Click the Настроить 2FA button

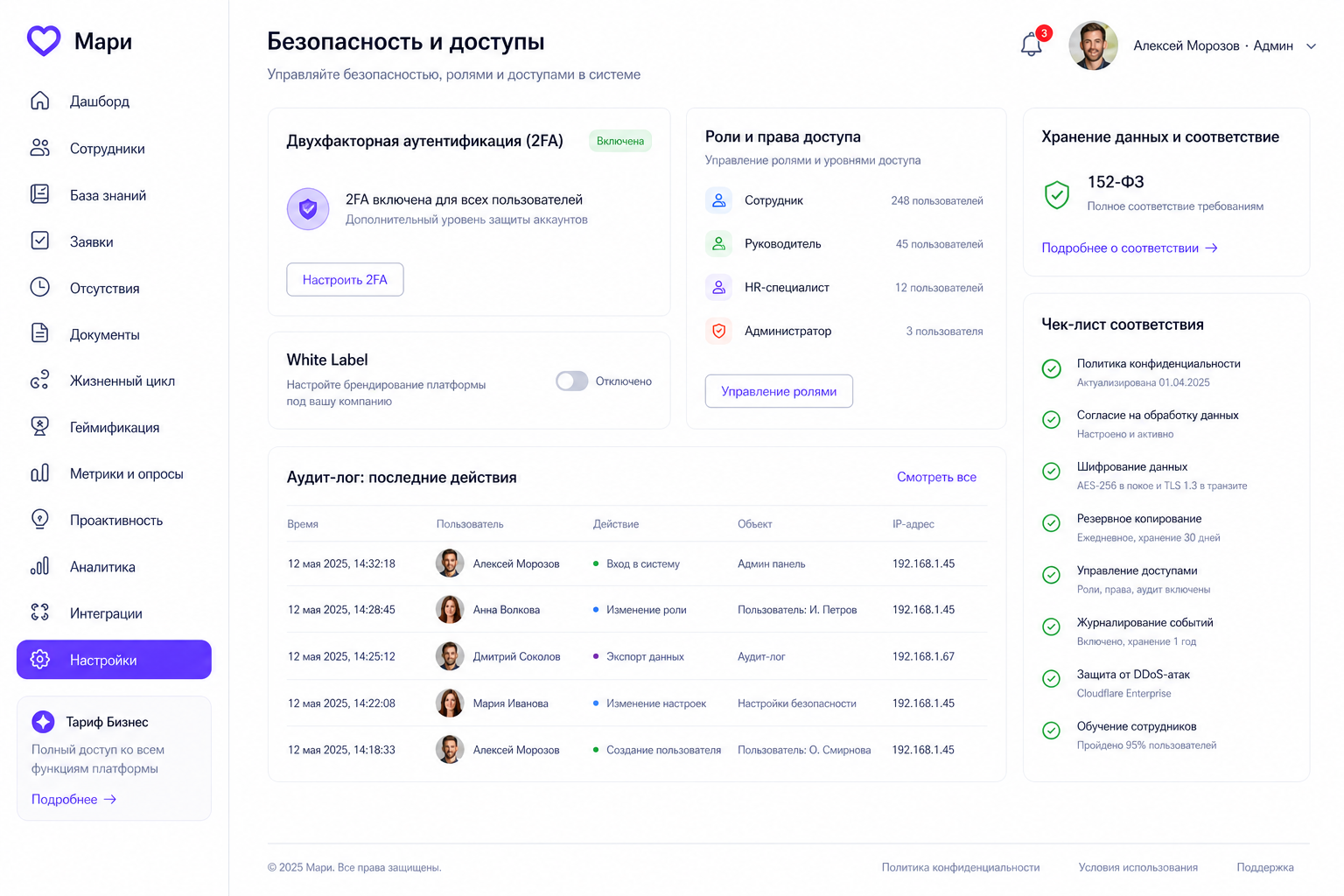(345, 280)
